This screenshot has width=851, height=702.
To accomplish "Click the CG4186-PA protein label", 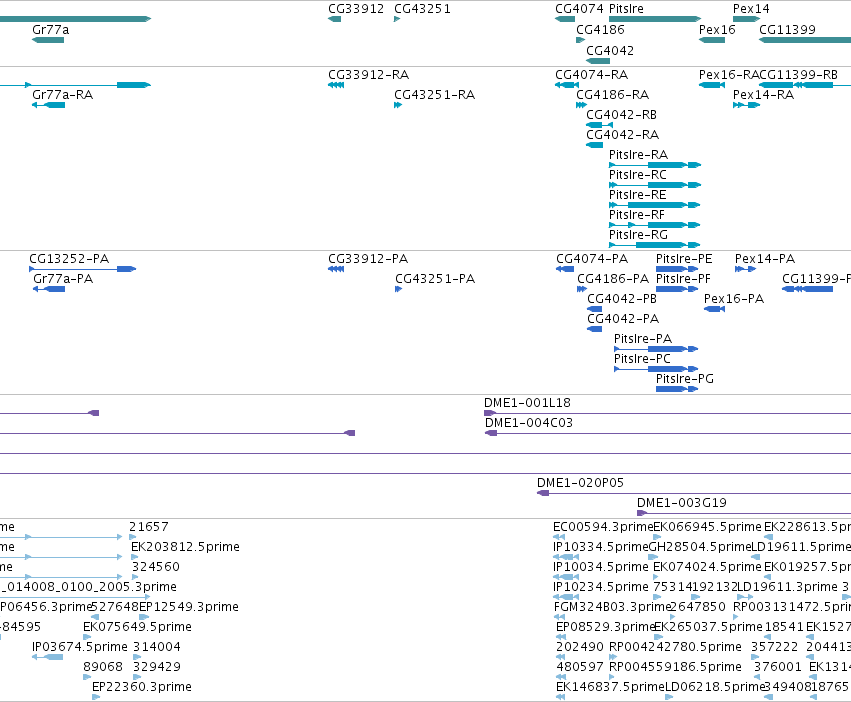I will pos(613,279).
